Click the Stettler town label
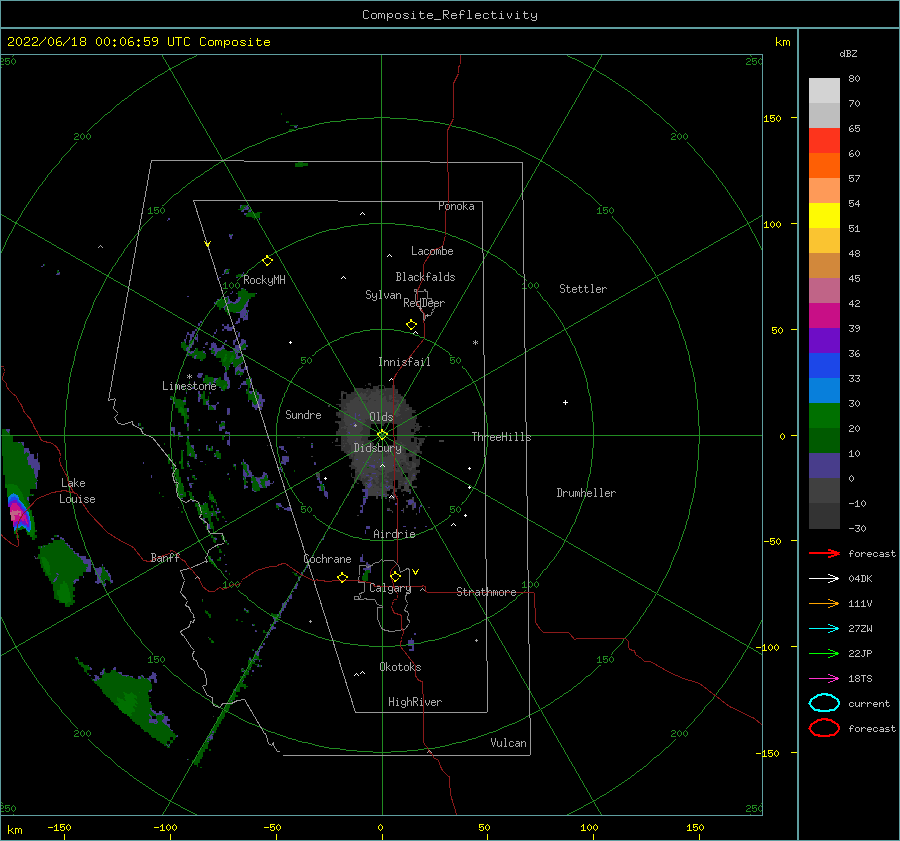Viewport: 900px width, 841px height. tap(583, 289)
